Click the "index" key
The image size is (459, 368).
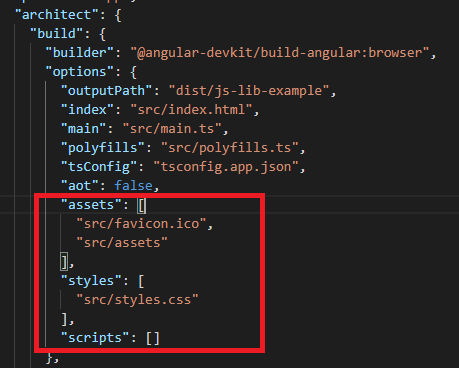point(87,110)
